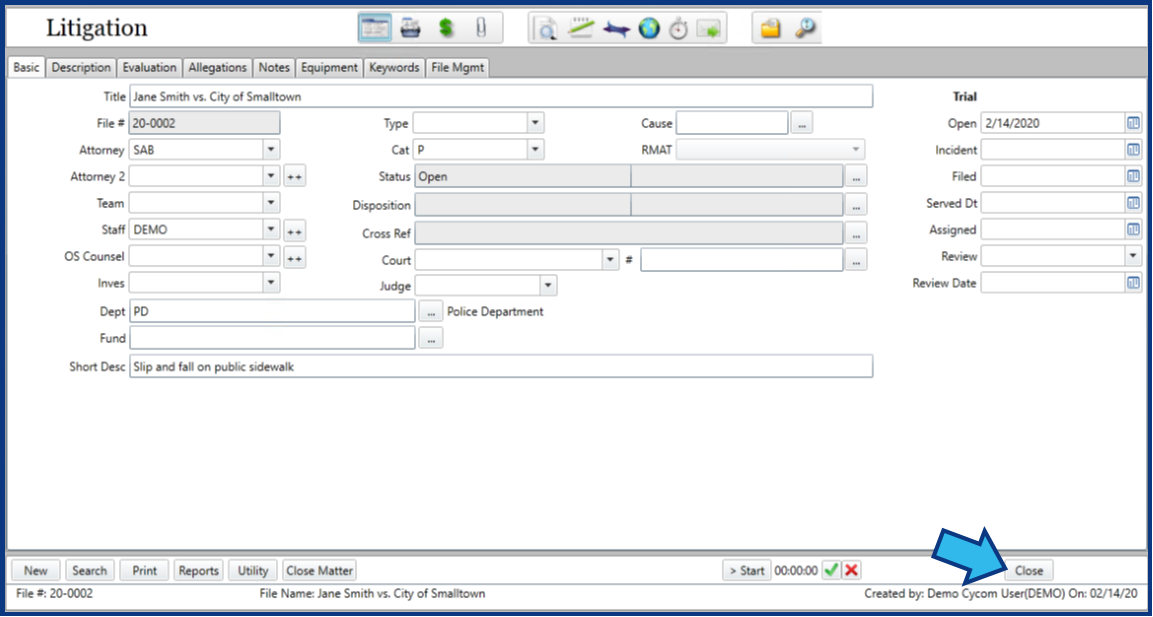1153x617 pixels.
Task: Click the green dollar sign icon
Action: 446,28
